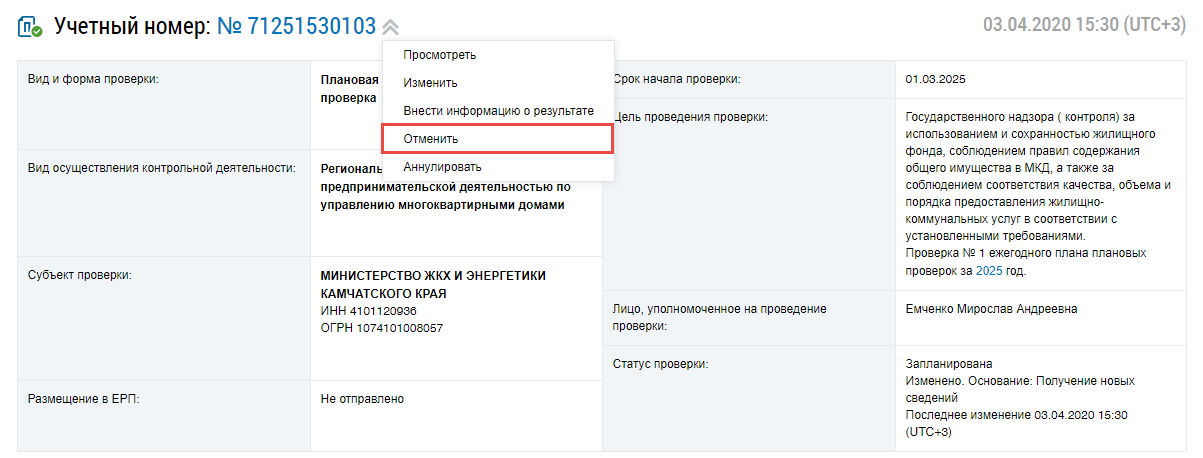The image size is (1203, 458).
Task: Click the inspector name 'Емченко Мирослав Андреевна'
Action: click(991, 309)
